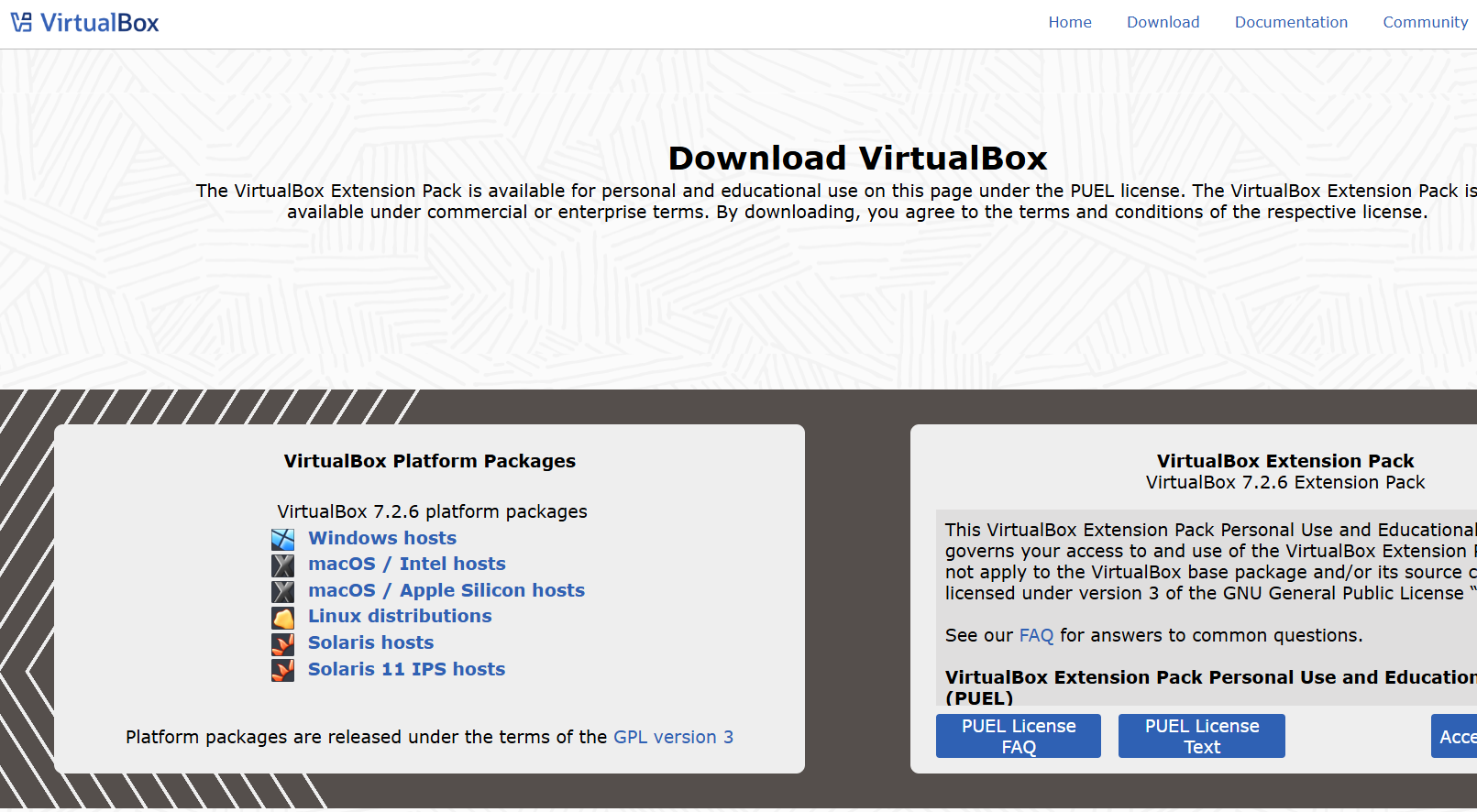The width and height of the screenshot is (1477, 812).
Task: Download the Solaris hosts package
Action: pyautogui.click(x=370, y=642)
